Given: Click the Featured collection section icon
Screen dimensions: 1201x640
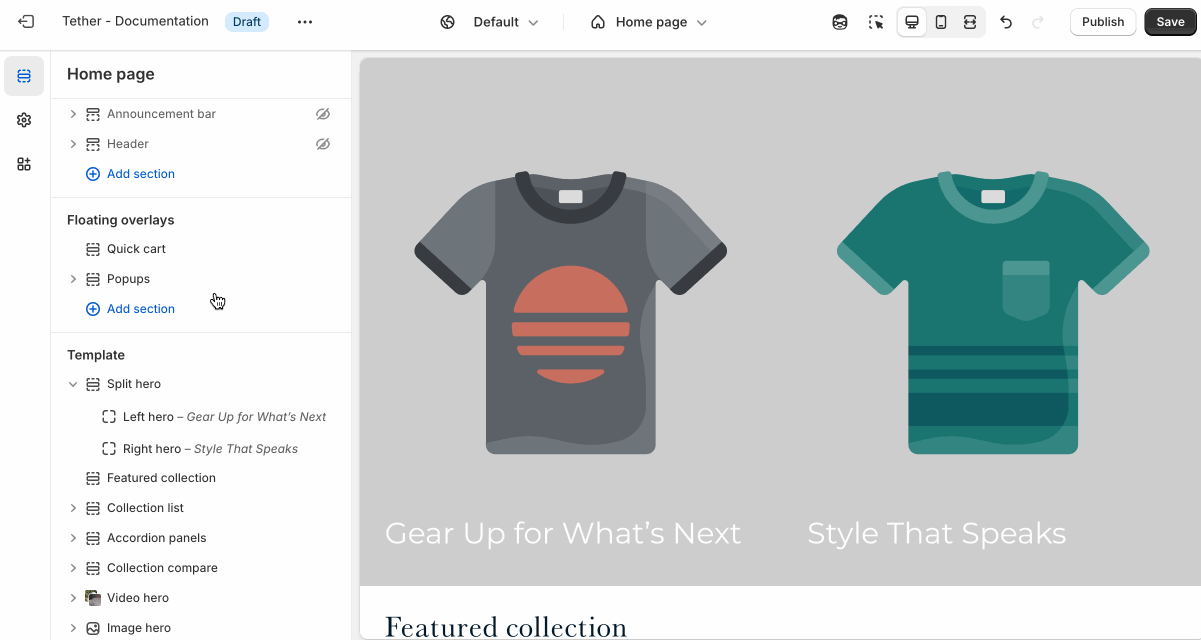Looking at the screenshot, I should [x=93, y=478].
